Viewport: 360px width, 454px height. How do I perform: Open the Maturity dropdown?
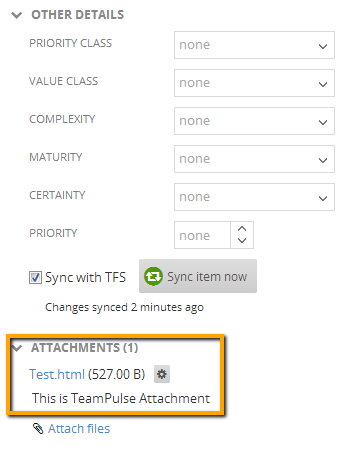coord(254,159)
